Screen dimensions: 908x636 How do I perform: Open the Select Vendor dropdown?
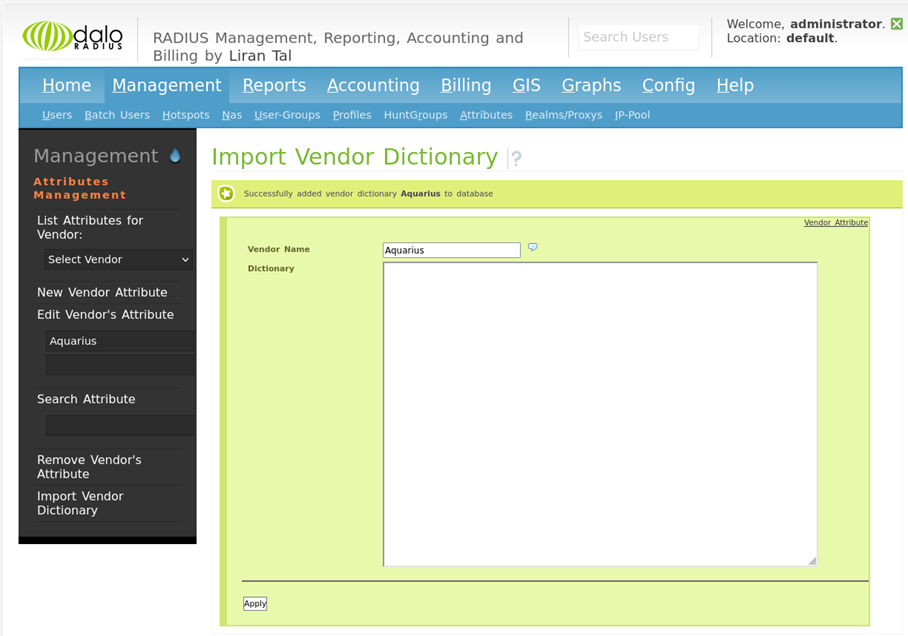118,259
